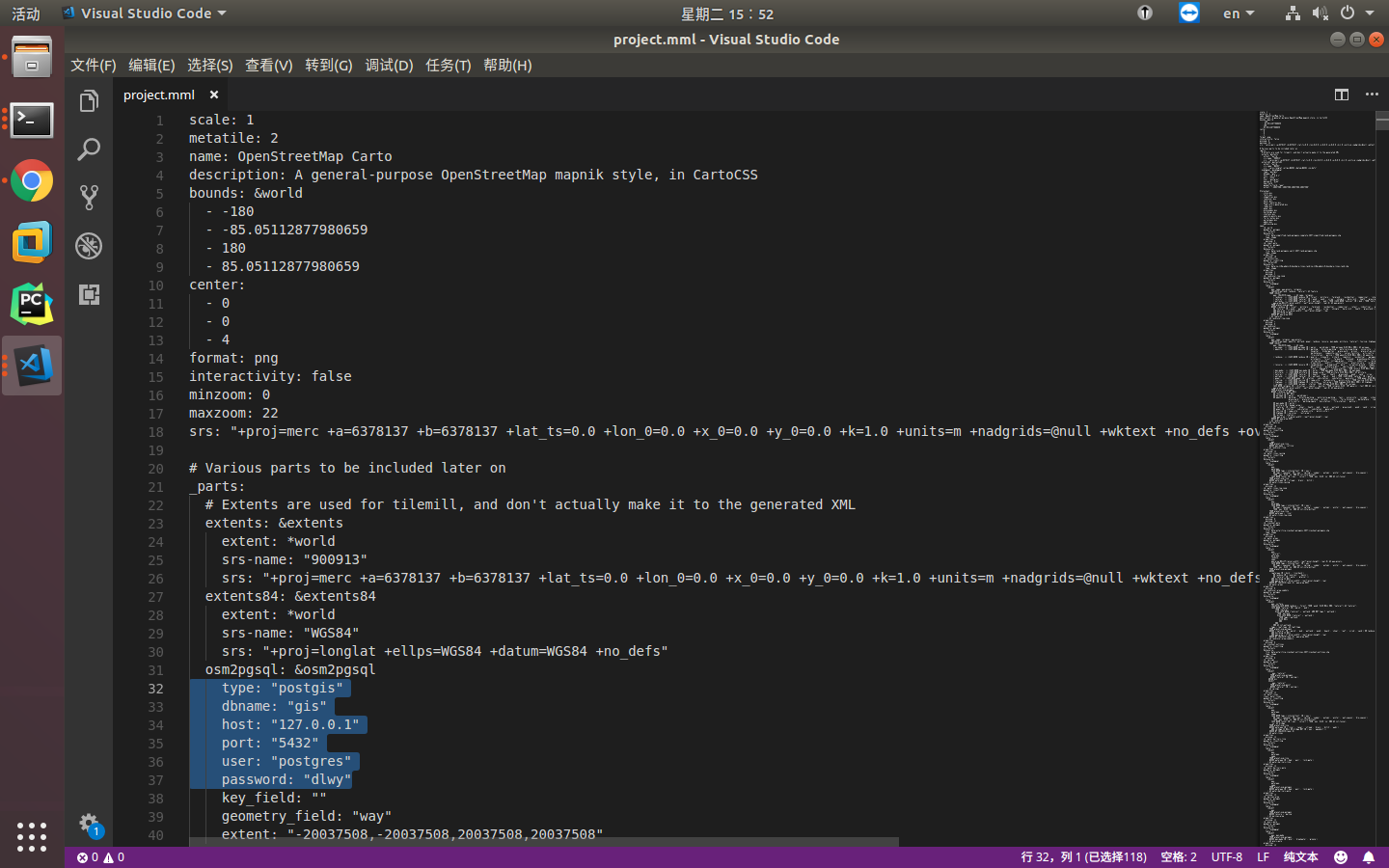Screen dimensions: 1389x868
Task: Show applications grid in dock
Action: 32,836
